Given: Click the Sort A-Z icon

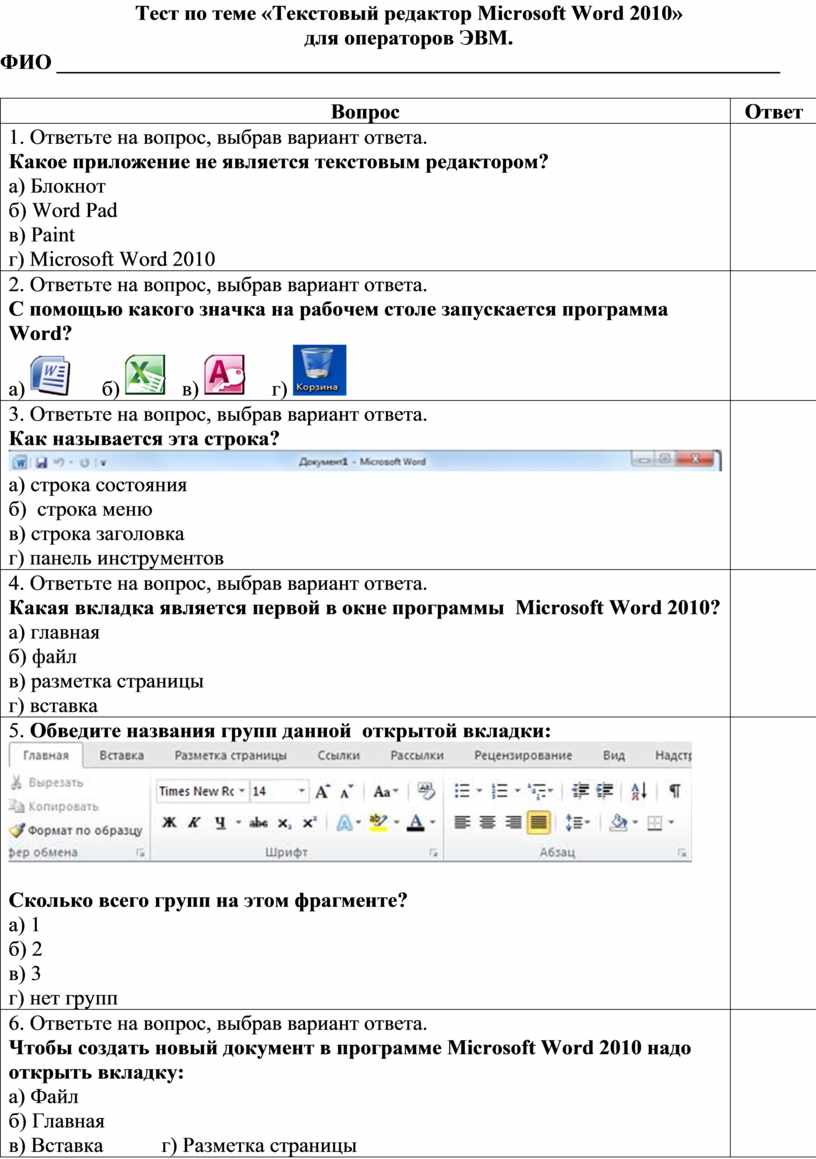Looking at the screenshot, I should click(x=639, y=791).
